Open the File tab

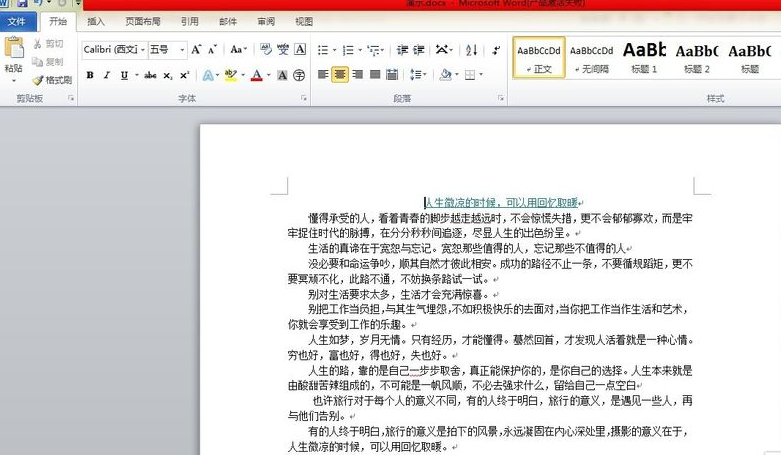17,21
